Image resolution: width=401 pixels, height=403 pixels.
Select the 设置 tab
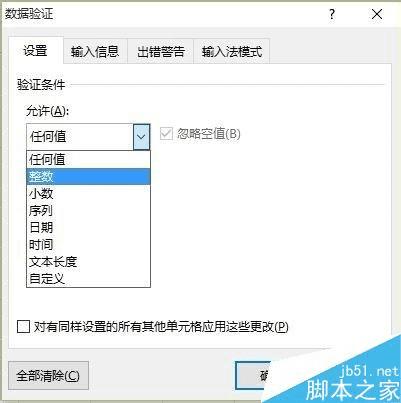pos(35,51)
